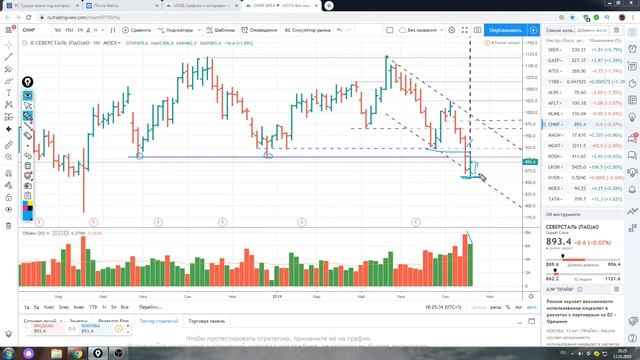Open the Без названия layout dropdown
This screenshot has height=360, width=640.
[421, 30]
